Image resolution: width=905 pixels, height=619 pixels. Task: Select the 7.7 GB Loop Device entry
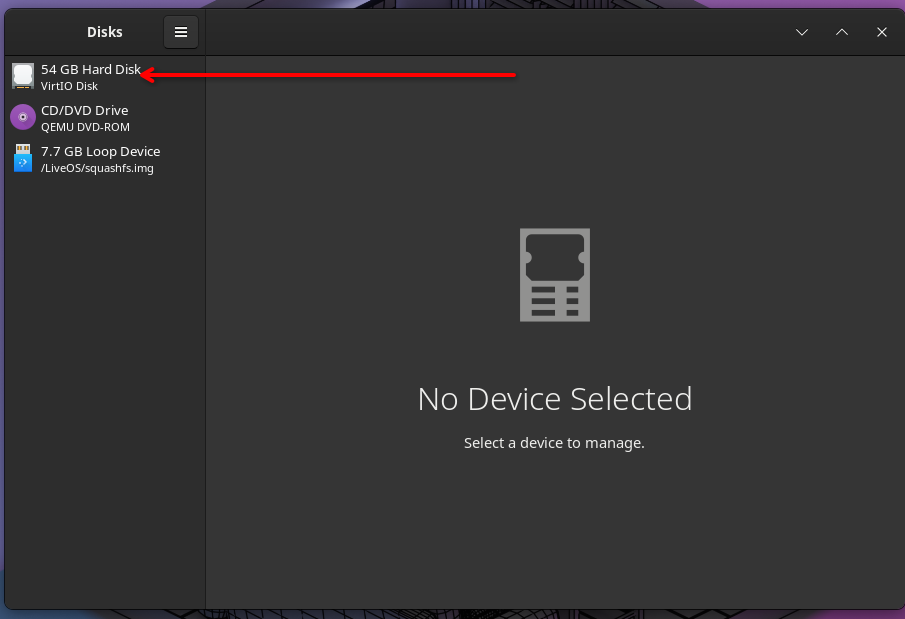[100, 151]
